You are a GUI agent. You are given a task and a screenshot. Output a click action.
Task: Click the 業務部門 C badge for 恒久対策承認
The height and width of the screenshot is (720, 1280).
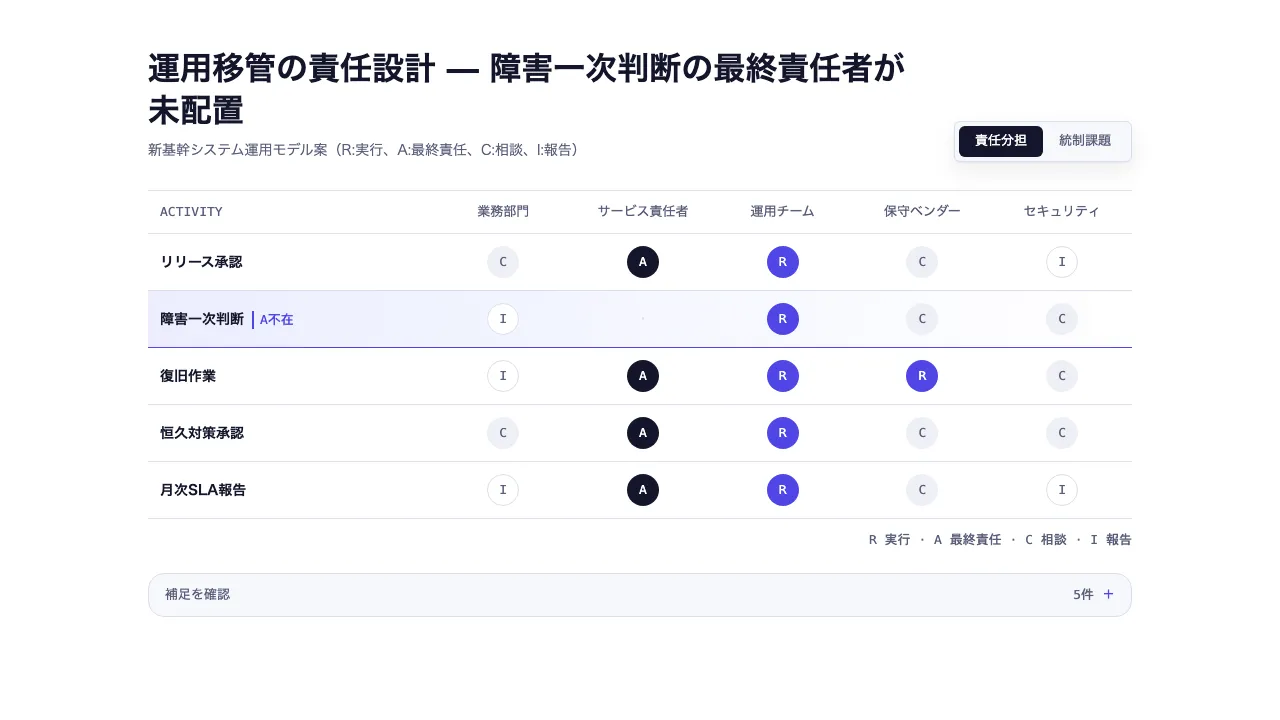point(503,433)
